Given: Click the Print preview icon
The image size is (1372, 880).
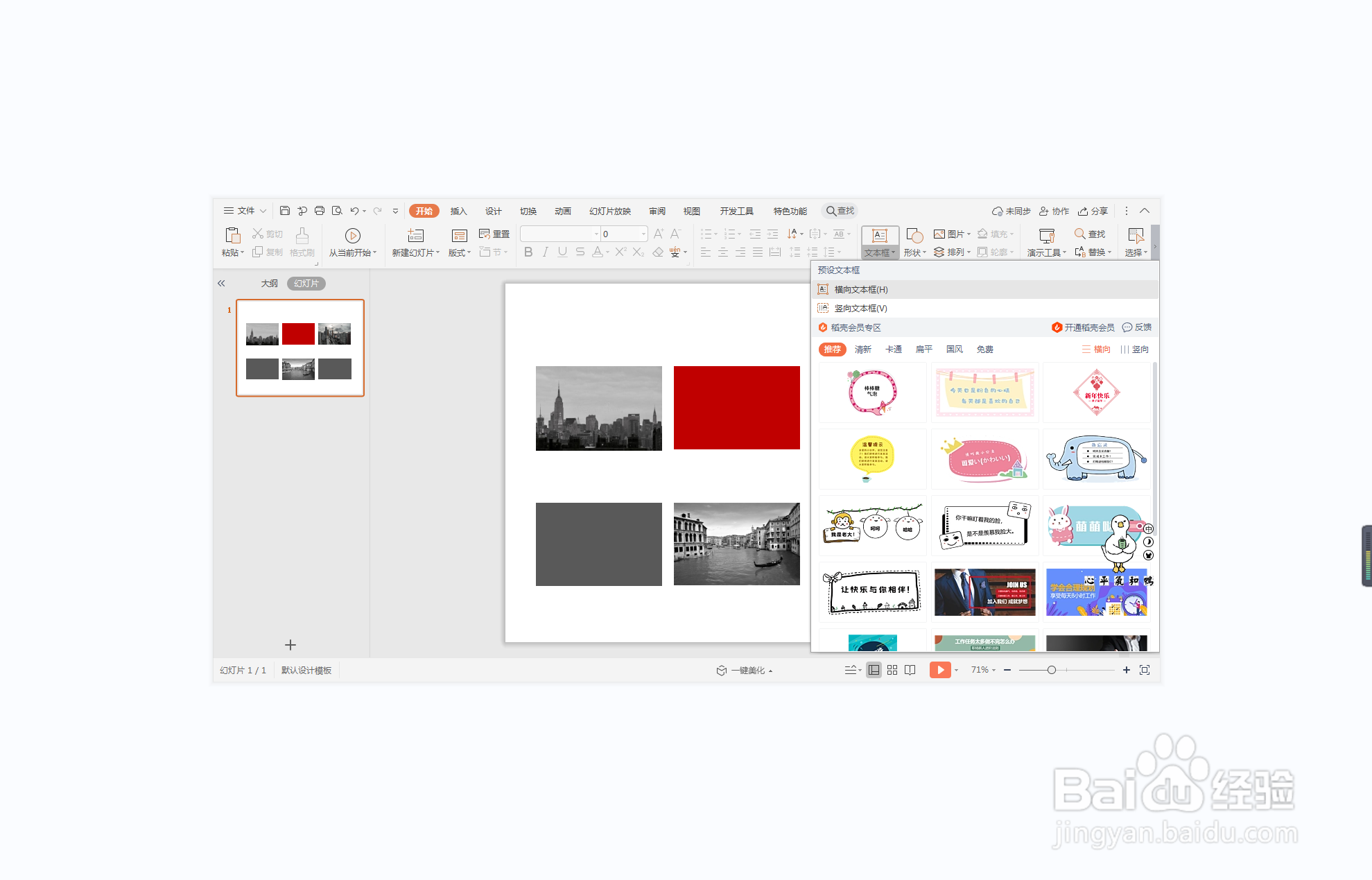Looking at the screenshot, I should (x=337, y=211).
